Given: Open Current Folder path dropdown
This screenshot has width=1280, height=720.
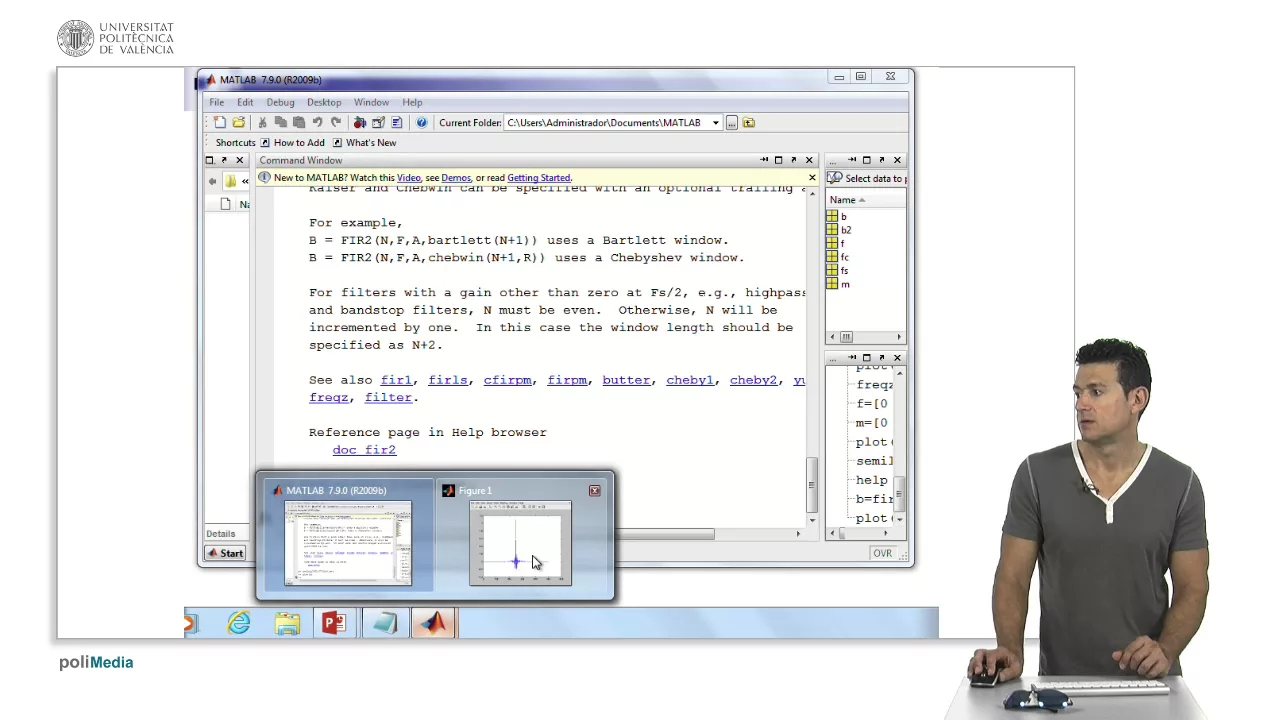Looking at the screenshot, I should [715, 123].
